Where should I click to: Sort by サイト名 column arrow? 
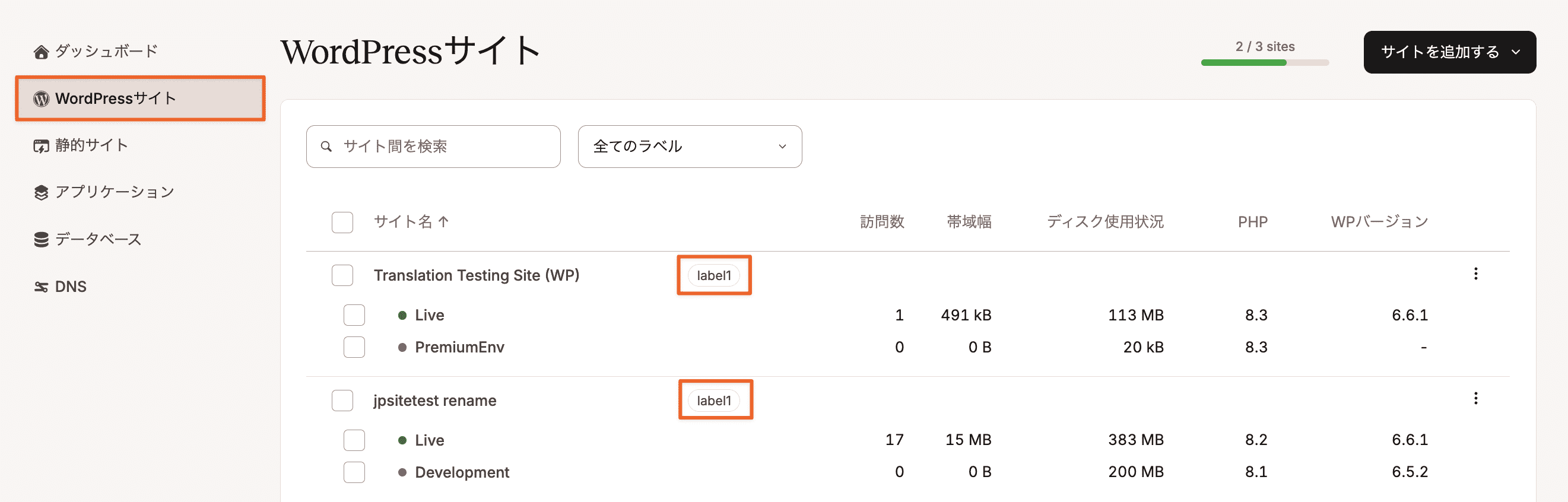pos(443,222)
